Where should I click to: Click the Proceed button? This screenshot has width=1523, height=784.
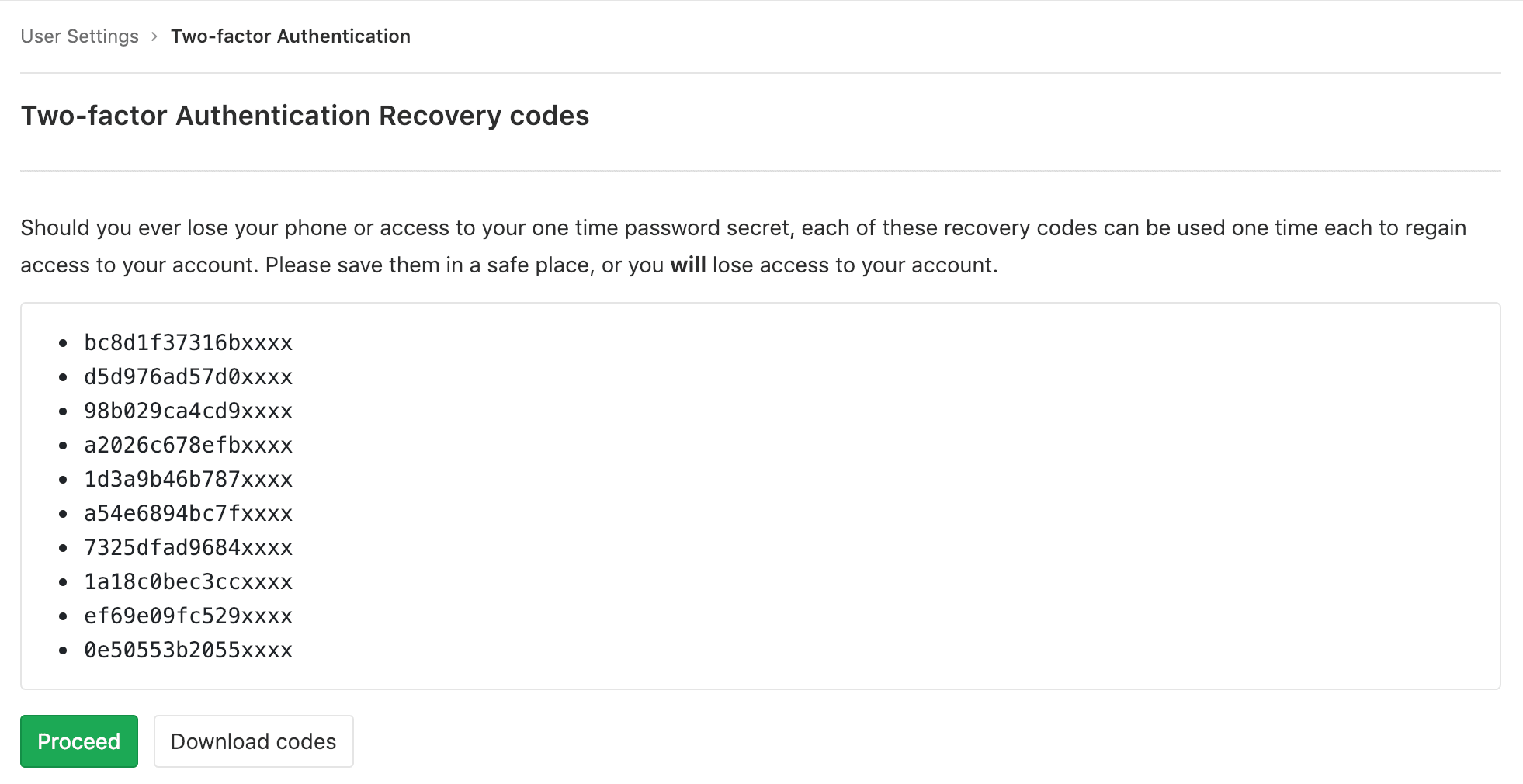[x=78, y=741]
